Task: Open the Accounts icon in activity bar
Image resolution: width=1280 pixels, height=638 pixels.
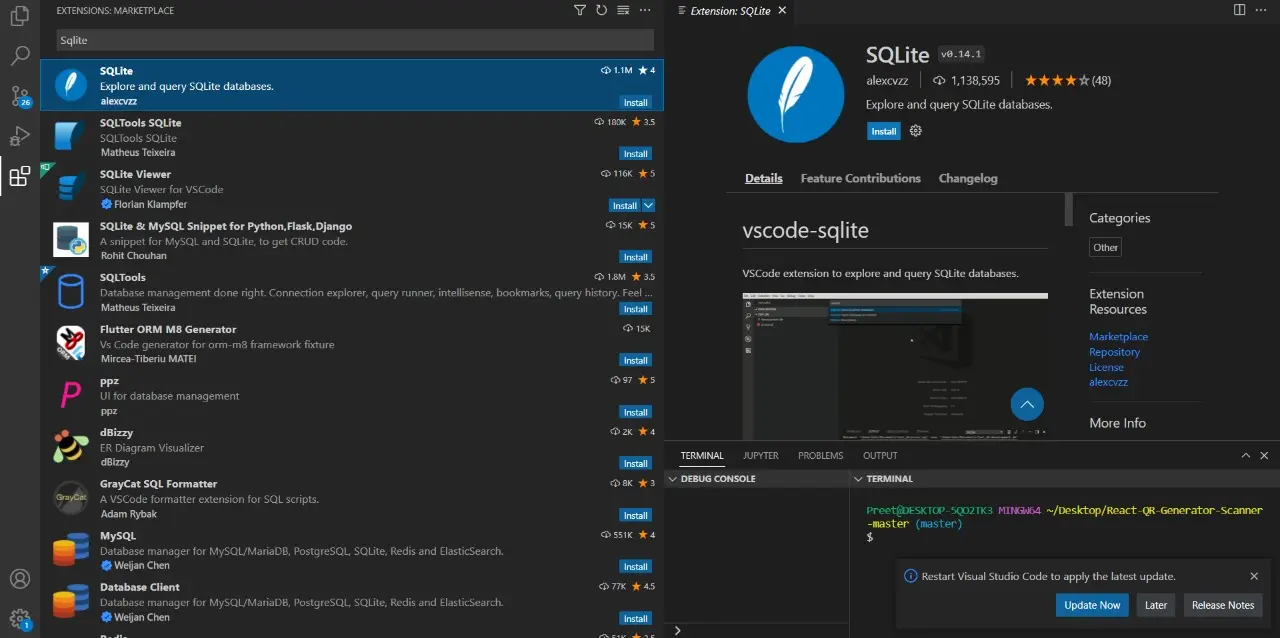Action: coord(19,579)
